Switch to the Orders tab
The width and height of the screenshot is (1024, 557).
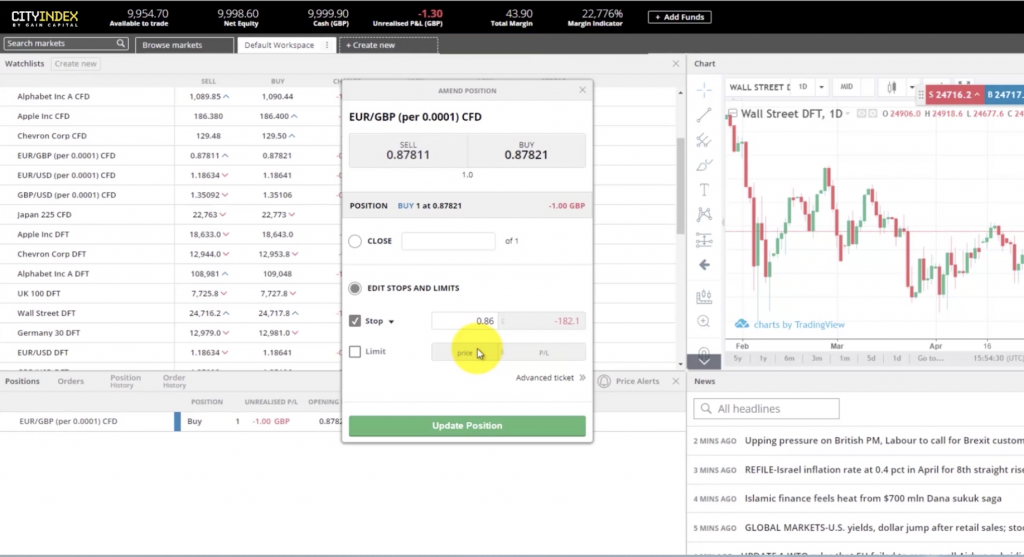pos(71,381)
